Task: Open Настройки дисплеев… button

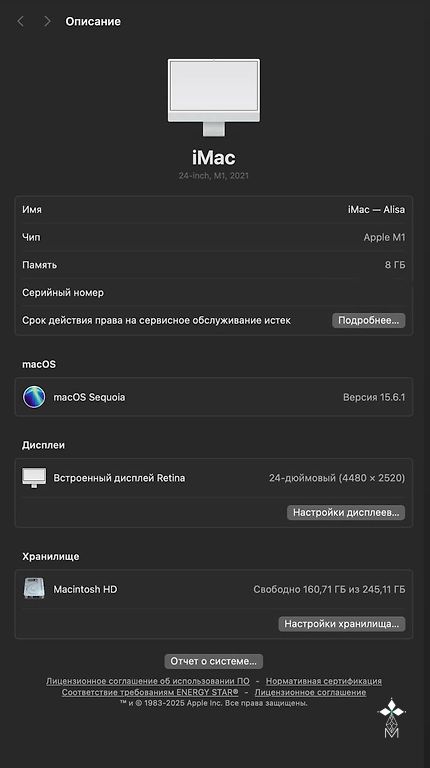Action: [346, 512]
